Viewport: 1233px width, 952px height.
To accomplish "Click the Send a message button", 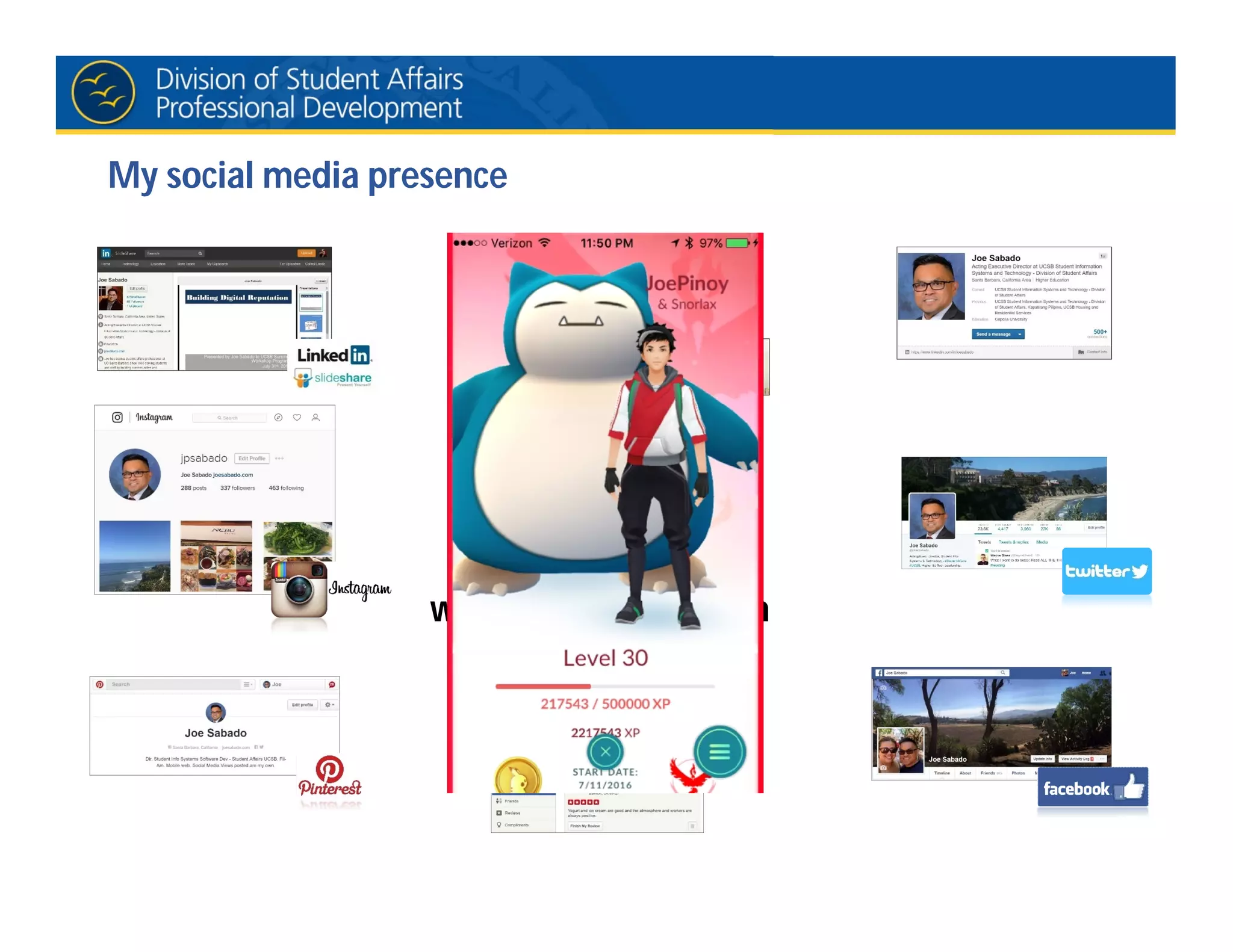I will 993,334.
